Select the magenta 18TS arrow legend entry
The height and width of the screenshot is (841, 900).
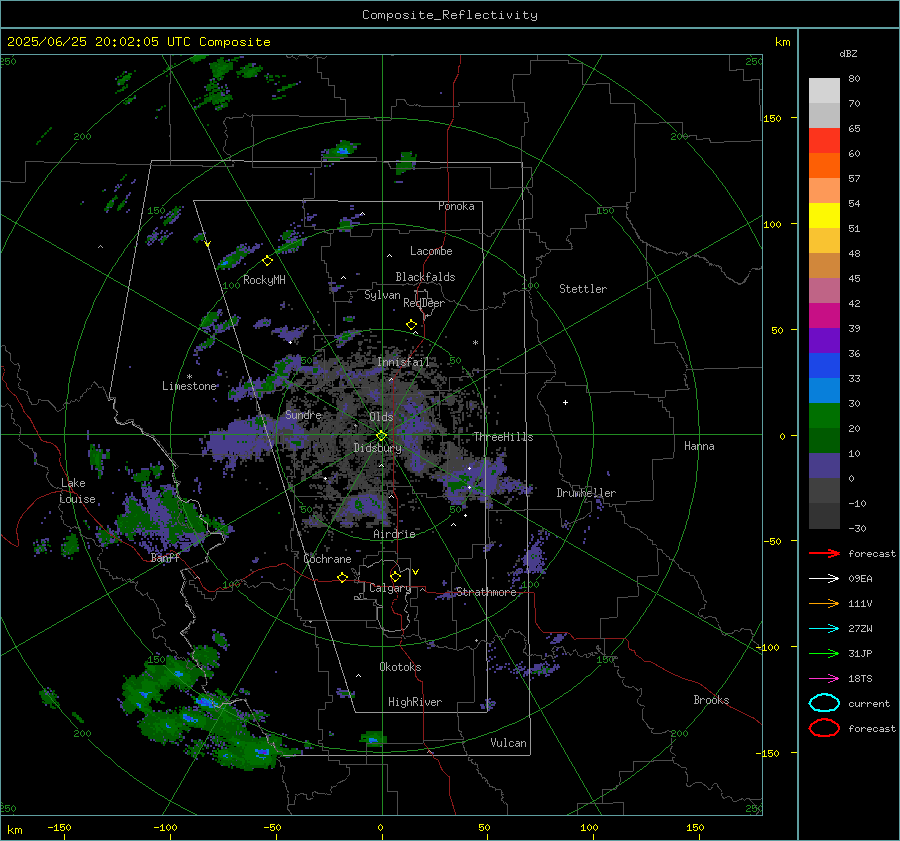coord(824,679)
